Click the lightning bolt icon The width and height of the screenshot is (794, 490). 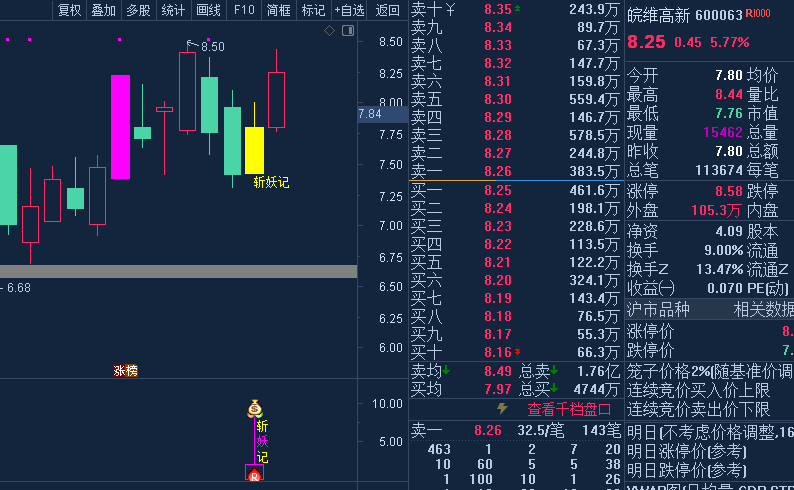502,408
